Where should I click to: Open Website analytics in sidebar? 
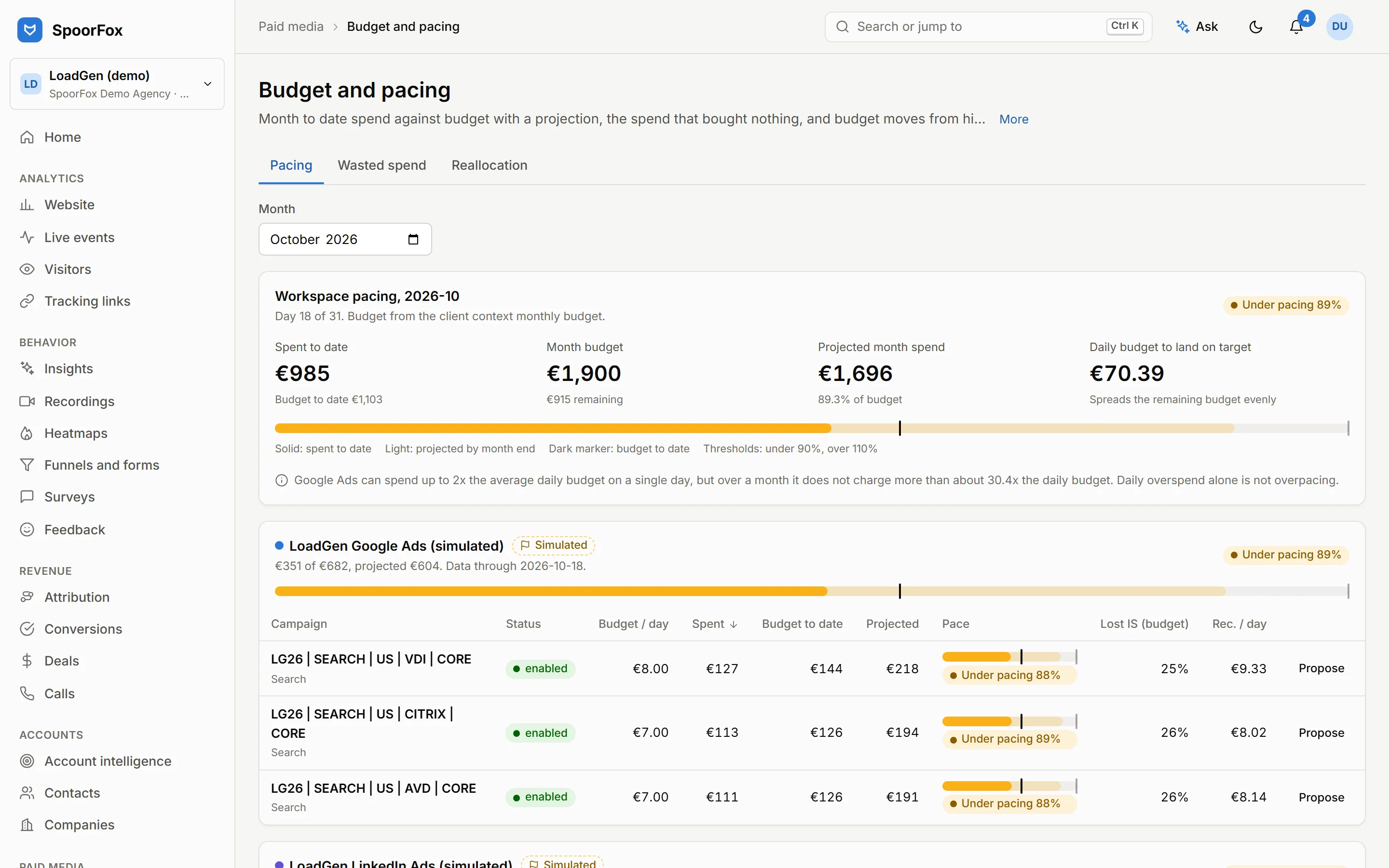[117, 205]
